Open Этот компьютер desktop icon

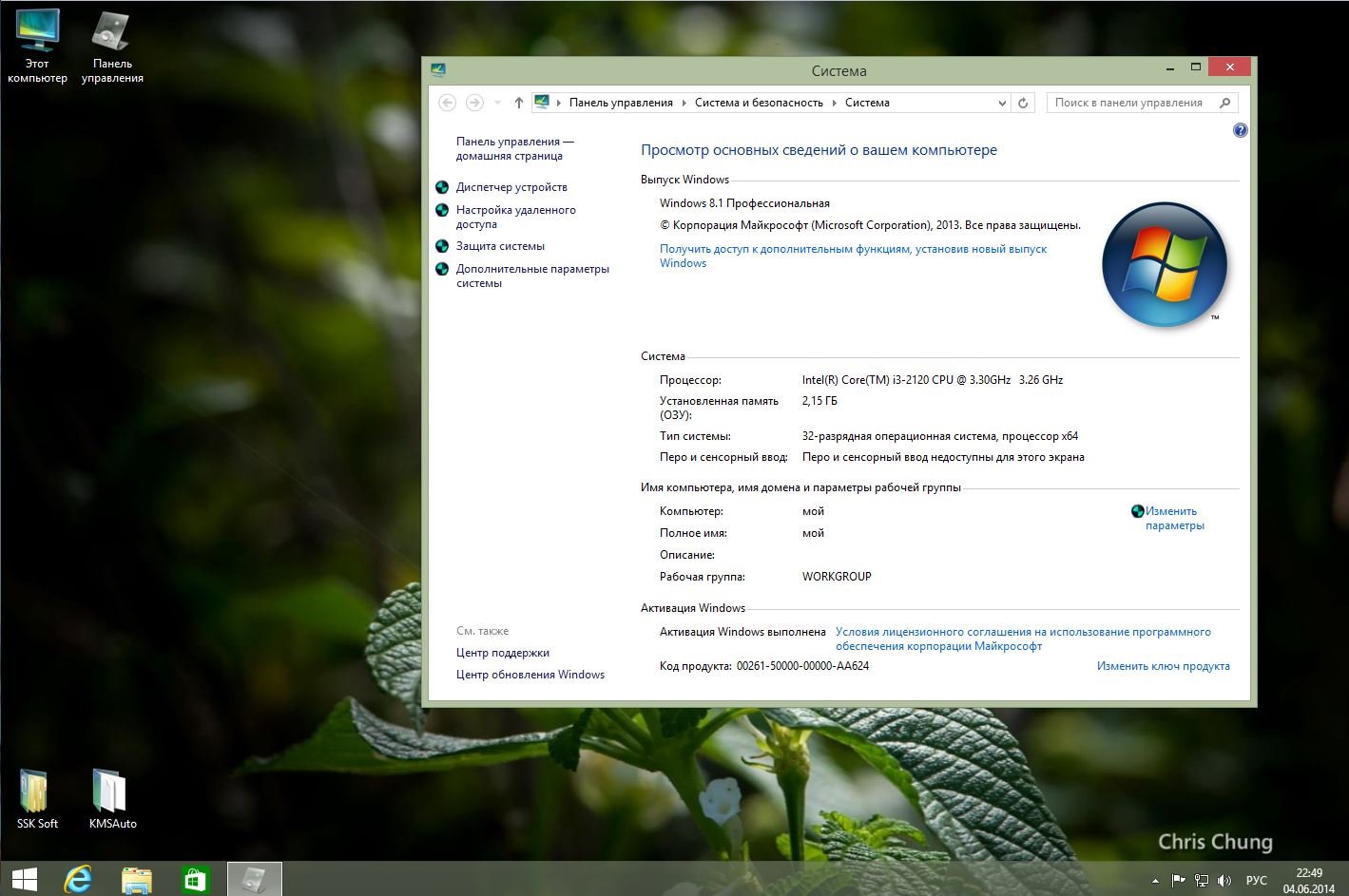tap(37, 47)
